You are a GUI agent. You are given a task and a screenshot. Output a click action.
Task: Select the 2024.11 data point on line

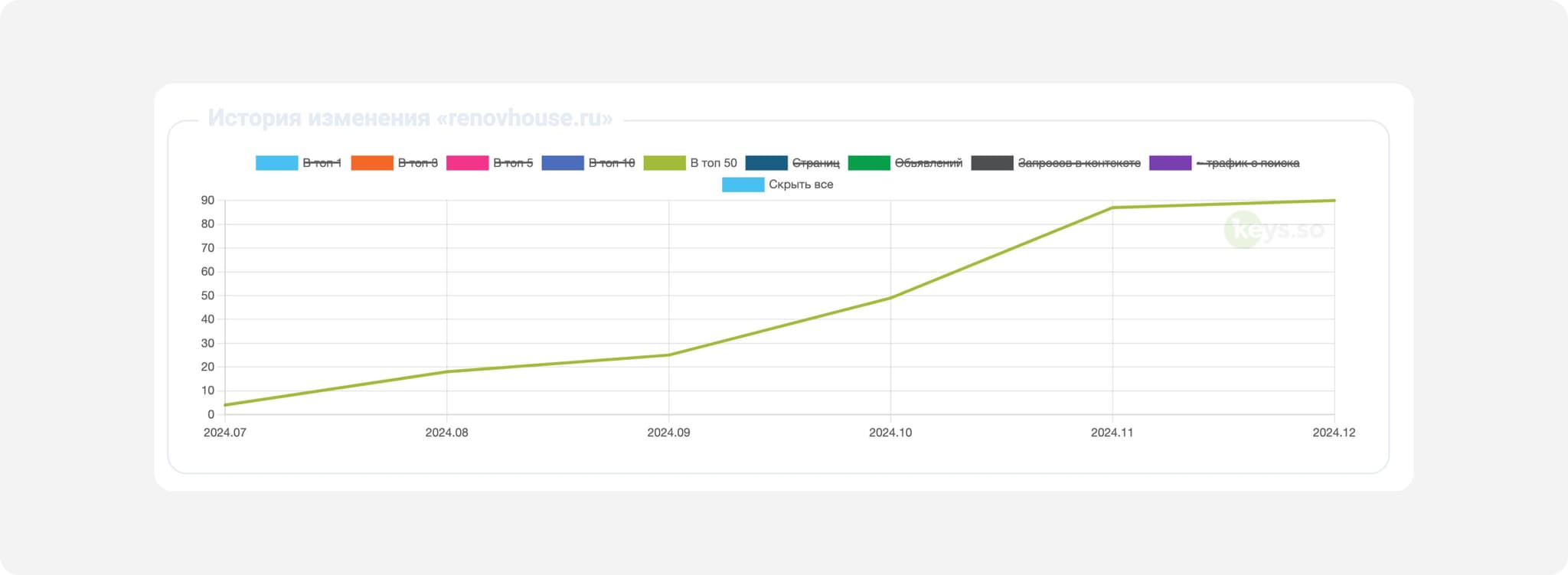point(1112,207)
